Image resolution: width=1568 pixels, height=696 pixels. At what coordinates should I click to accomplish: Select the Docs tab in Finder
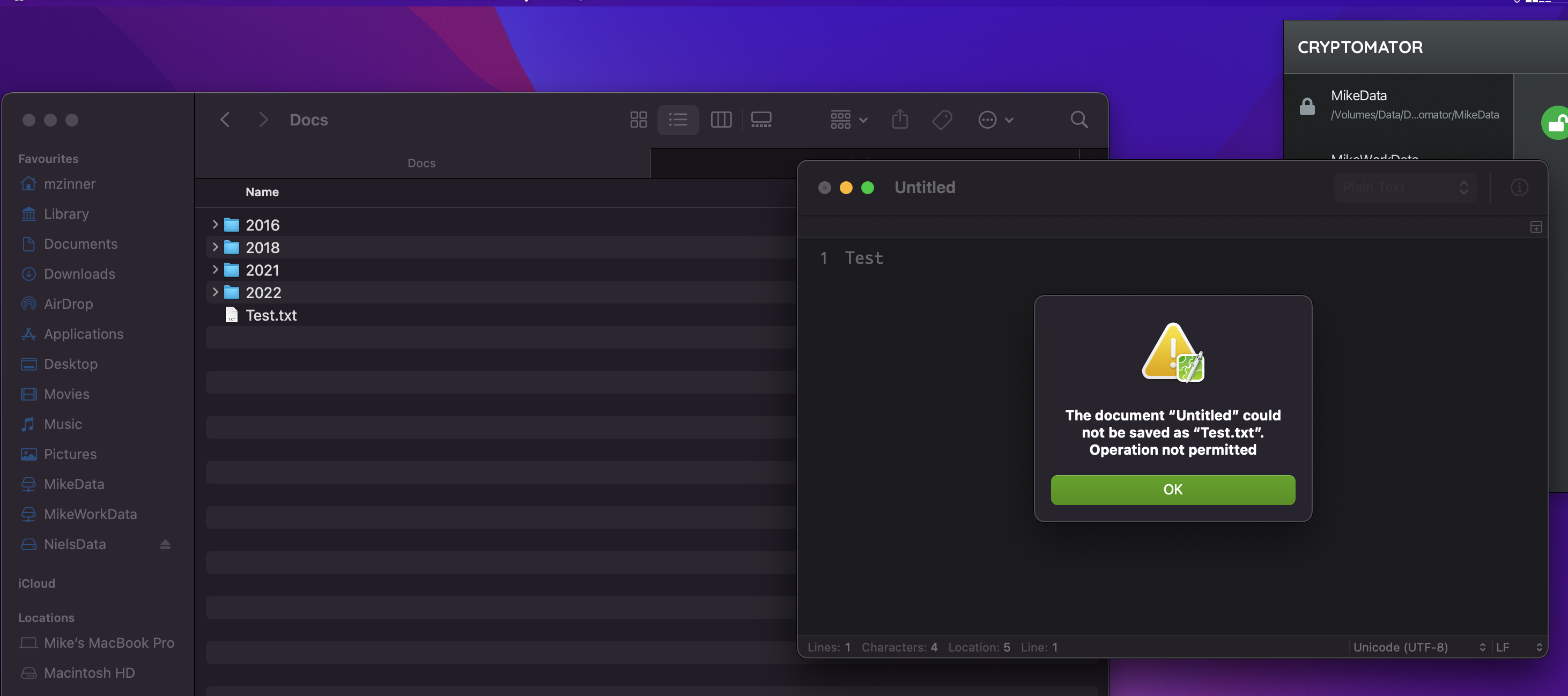point(422,163)
